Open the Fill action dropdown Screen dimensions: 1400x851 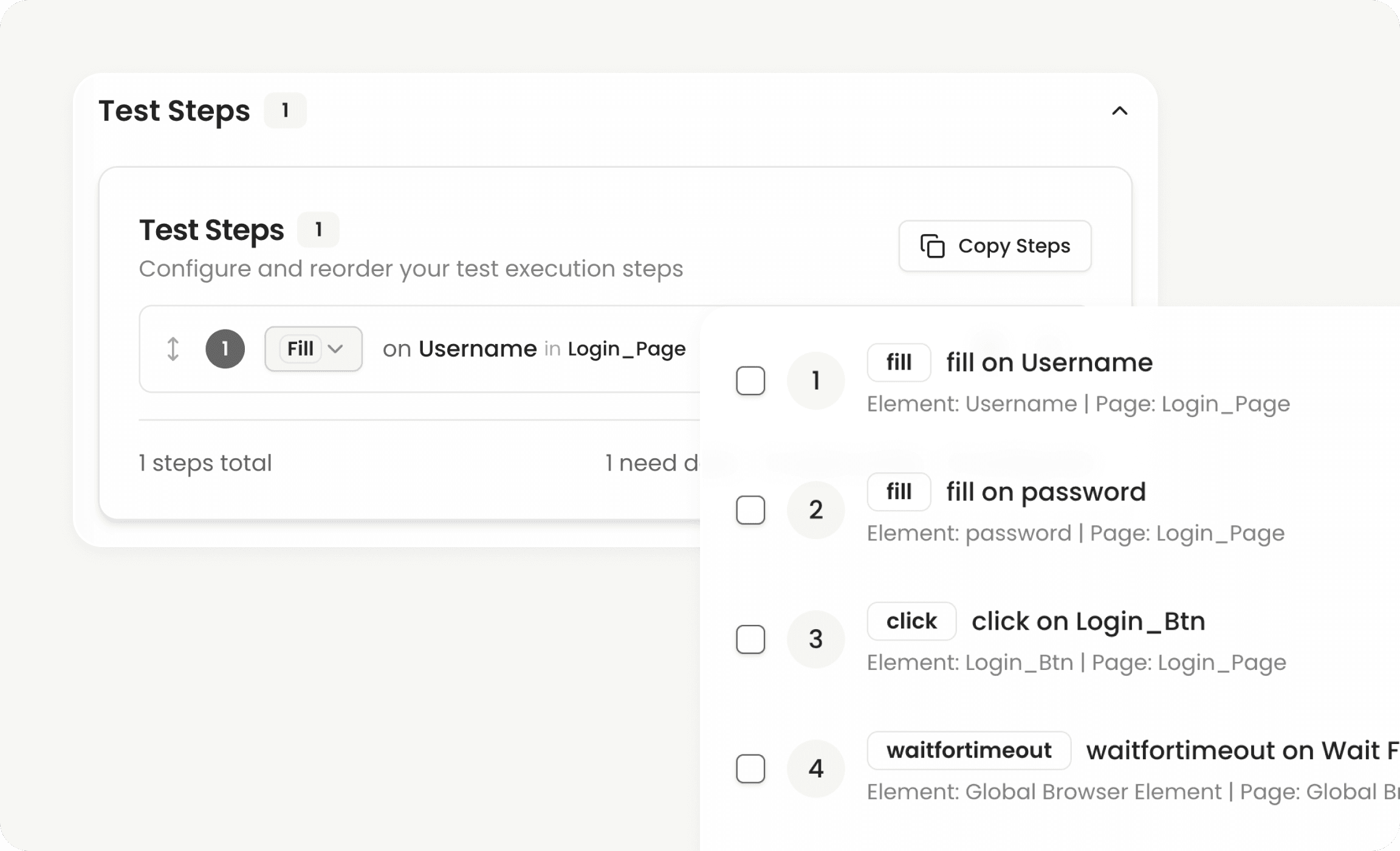coord(312,348)
